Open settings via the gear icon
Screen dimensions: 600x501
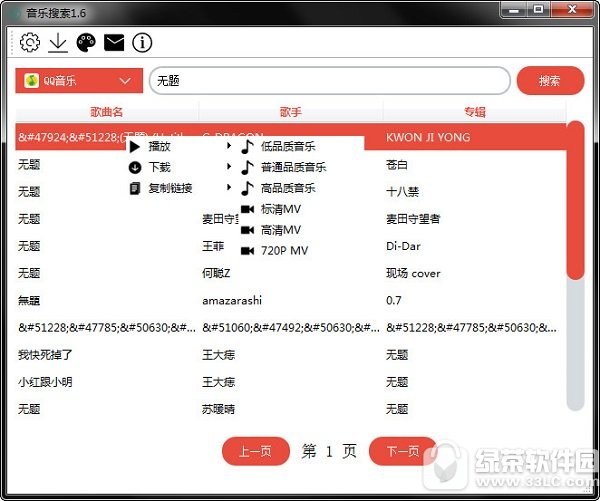coord(29,42)
